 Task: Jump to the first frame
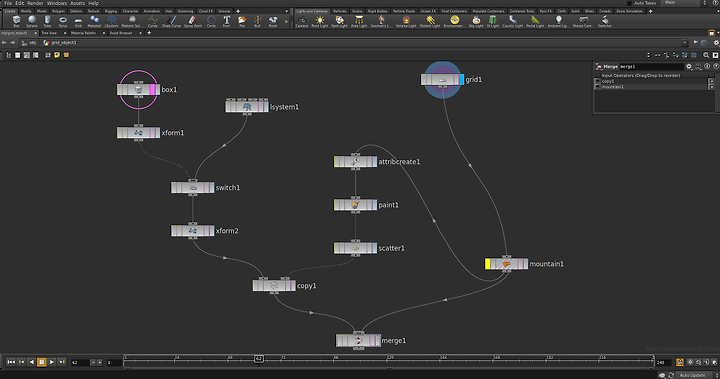(x=11, y=362)
